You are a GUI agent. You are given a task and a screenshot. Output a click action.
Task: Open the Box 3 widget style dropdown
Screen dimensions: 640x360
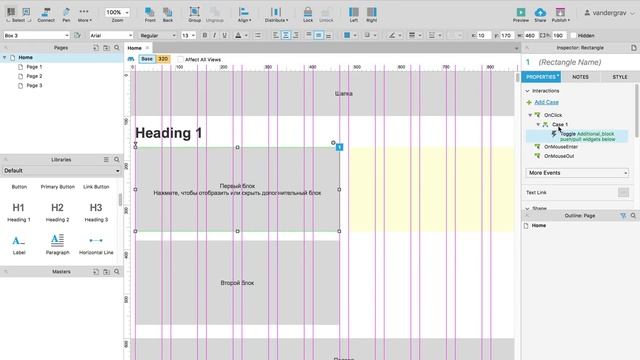click(36, 36)
